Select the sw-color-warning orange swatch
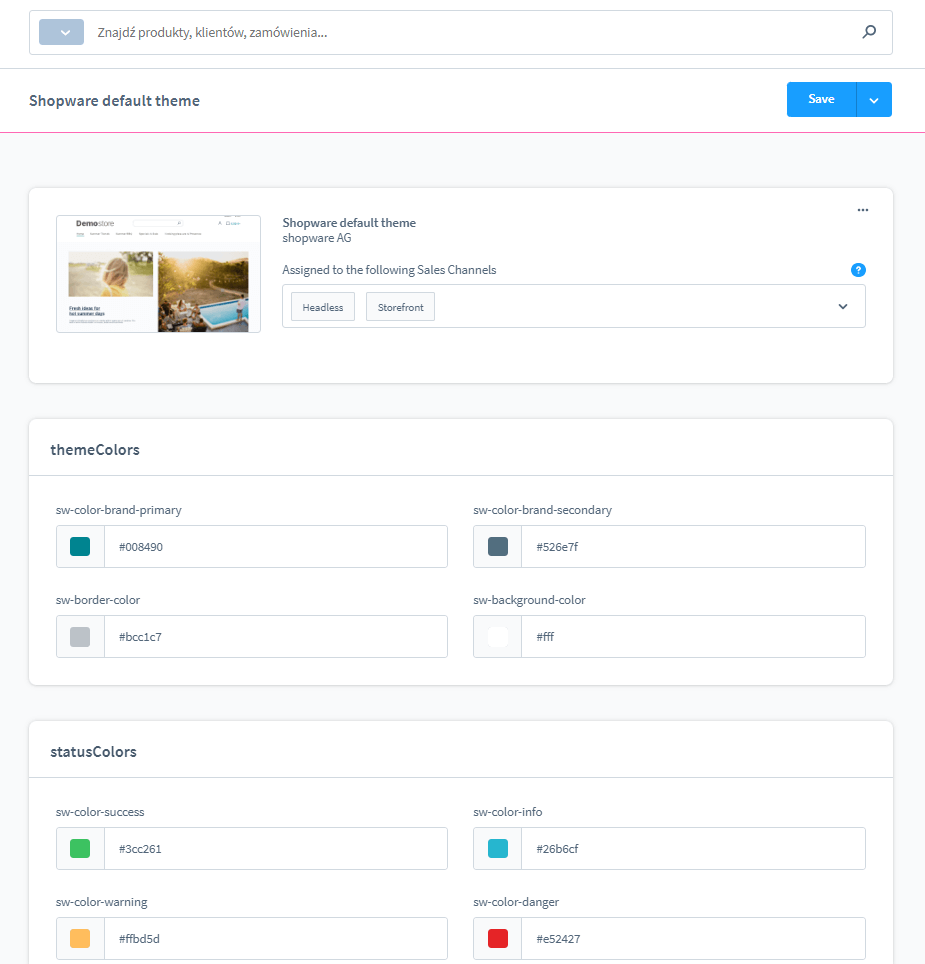This screenshot has height=964, width=925. click(80, 938)
